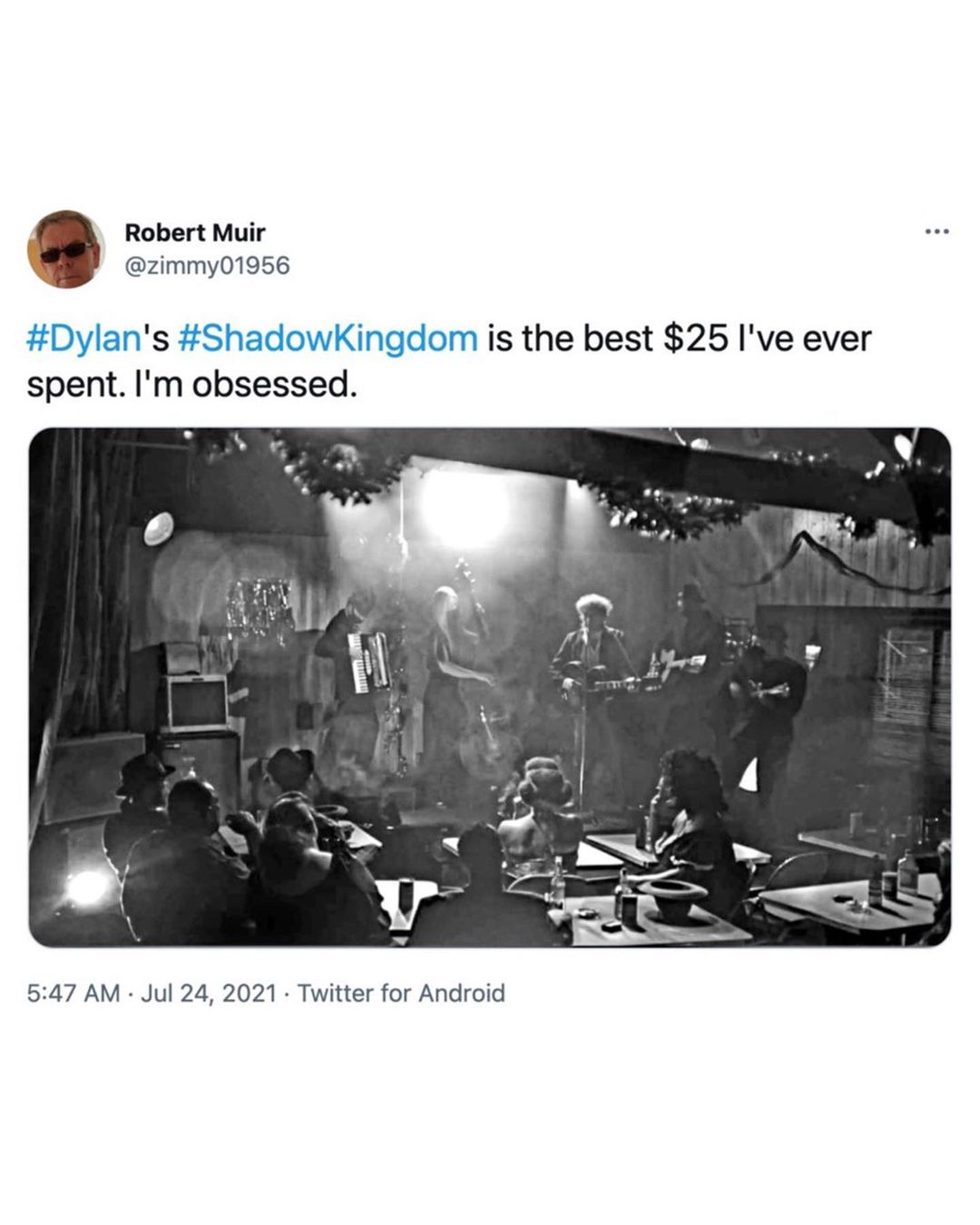Follow the #Dylan hashtag
The width and height of the screenshot is (980, 1225).
click(x=83, y=338)
